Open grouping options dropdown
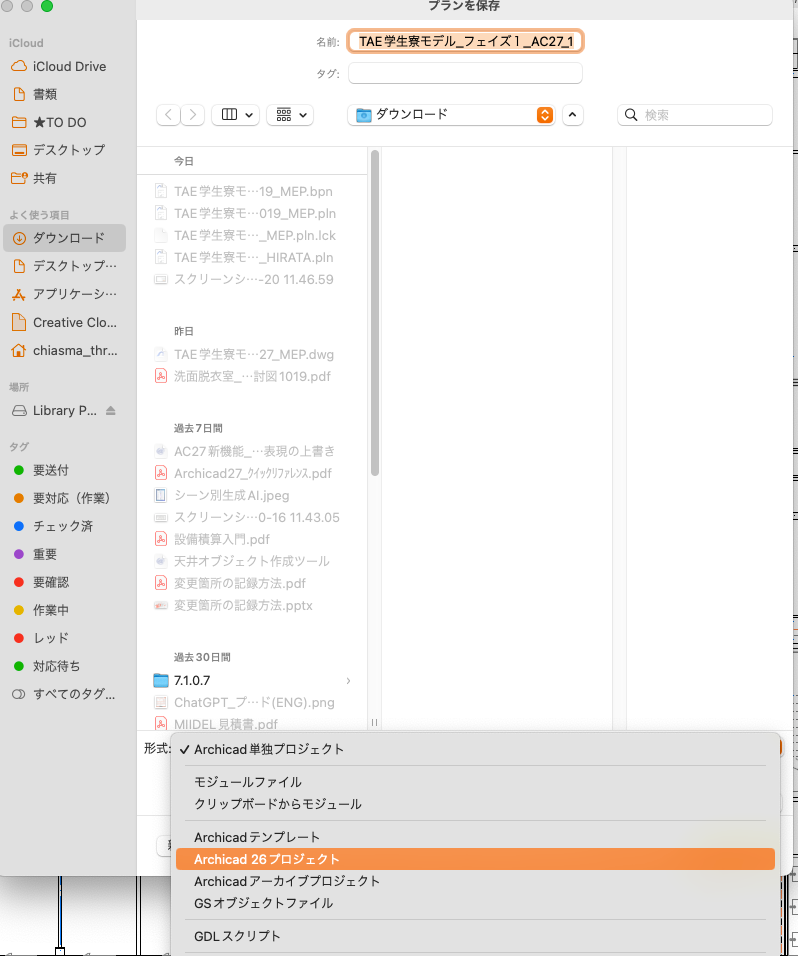 pyautogui.click(x=290, y=115)
